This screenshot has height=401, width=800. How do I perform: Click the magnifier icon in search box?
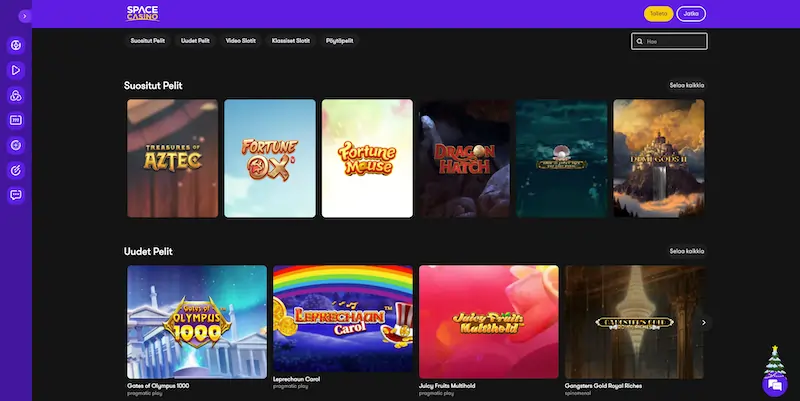[639, 41]
